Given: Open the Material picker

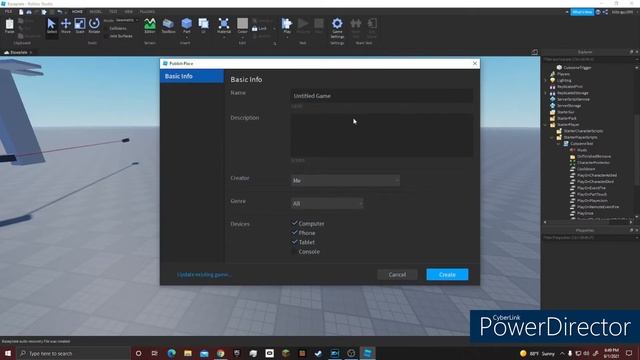Looking at the screenshot, I should tap(224, 26).
